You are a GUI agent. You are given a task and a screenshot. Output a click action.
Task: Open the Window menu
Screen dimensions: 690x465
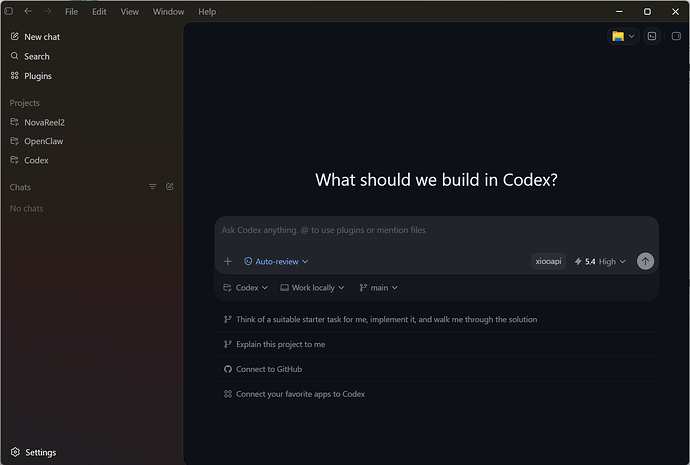click(168, 12)
